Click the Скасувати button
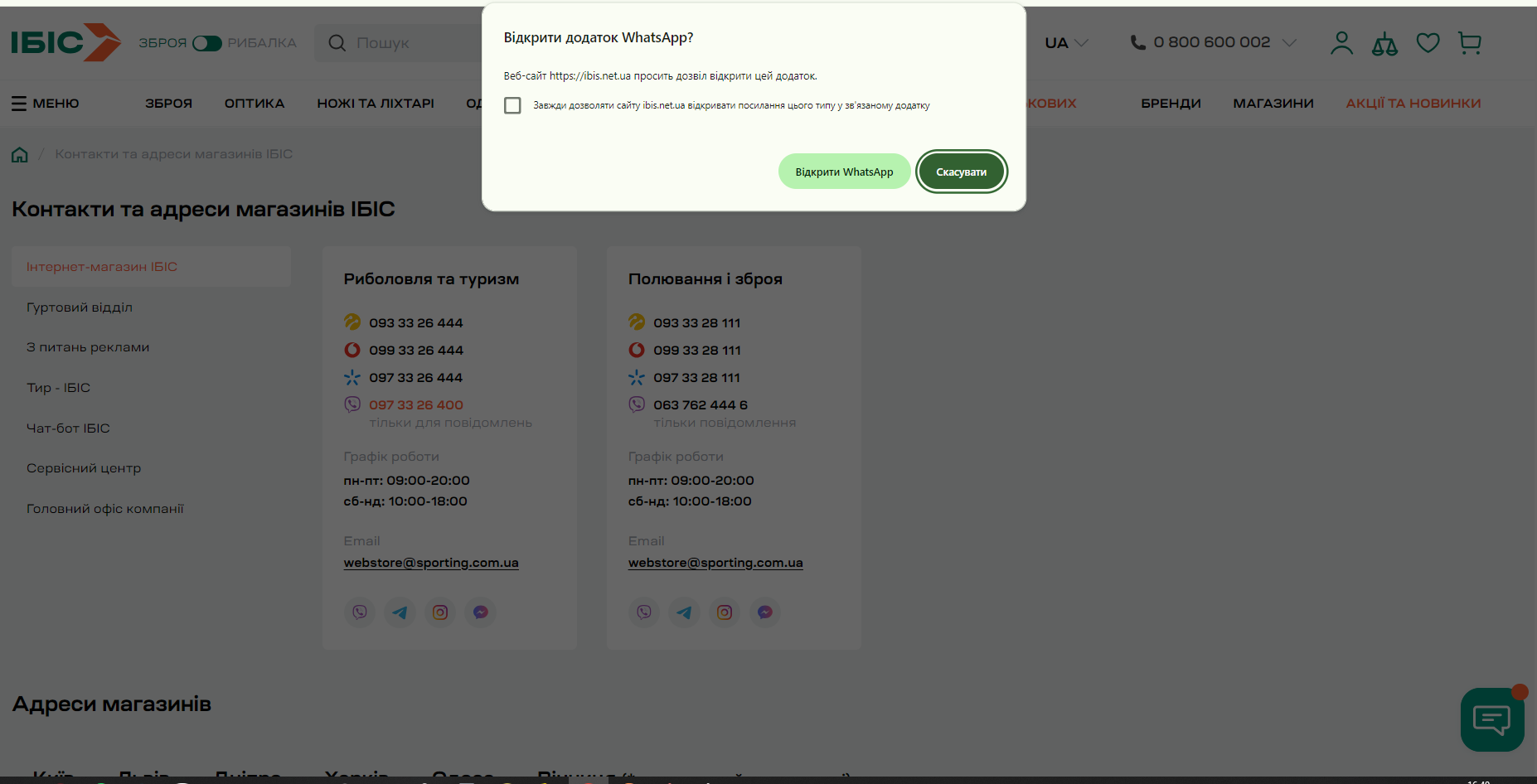This screenshot has width=1537, height=784. (962, 172)
